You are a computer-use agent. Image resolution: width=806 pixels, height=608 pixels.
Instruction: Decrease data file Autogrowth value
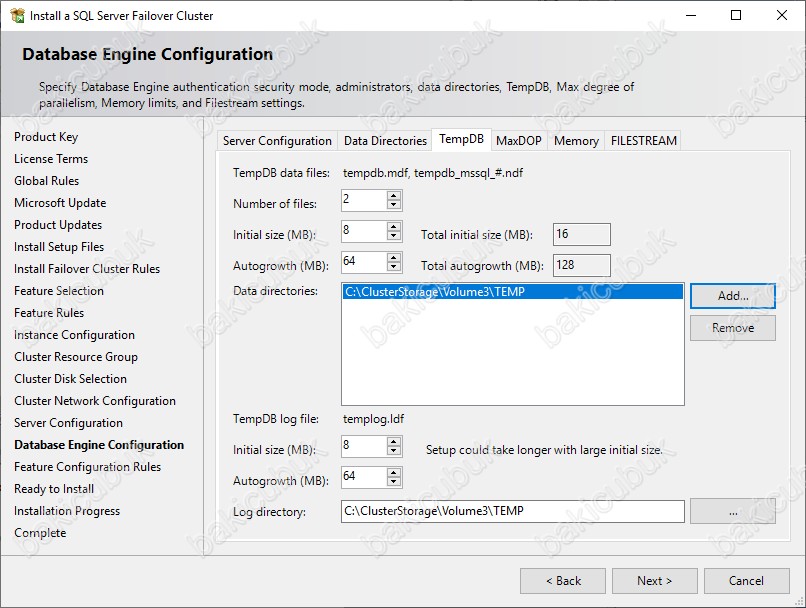[394, 266]
